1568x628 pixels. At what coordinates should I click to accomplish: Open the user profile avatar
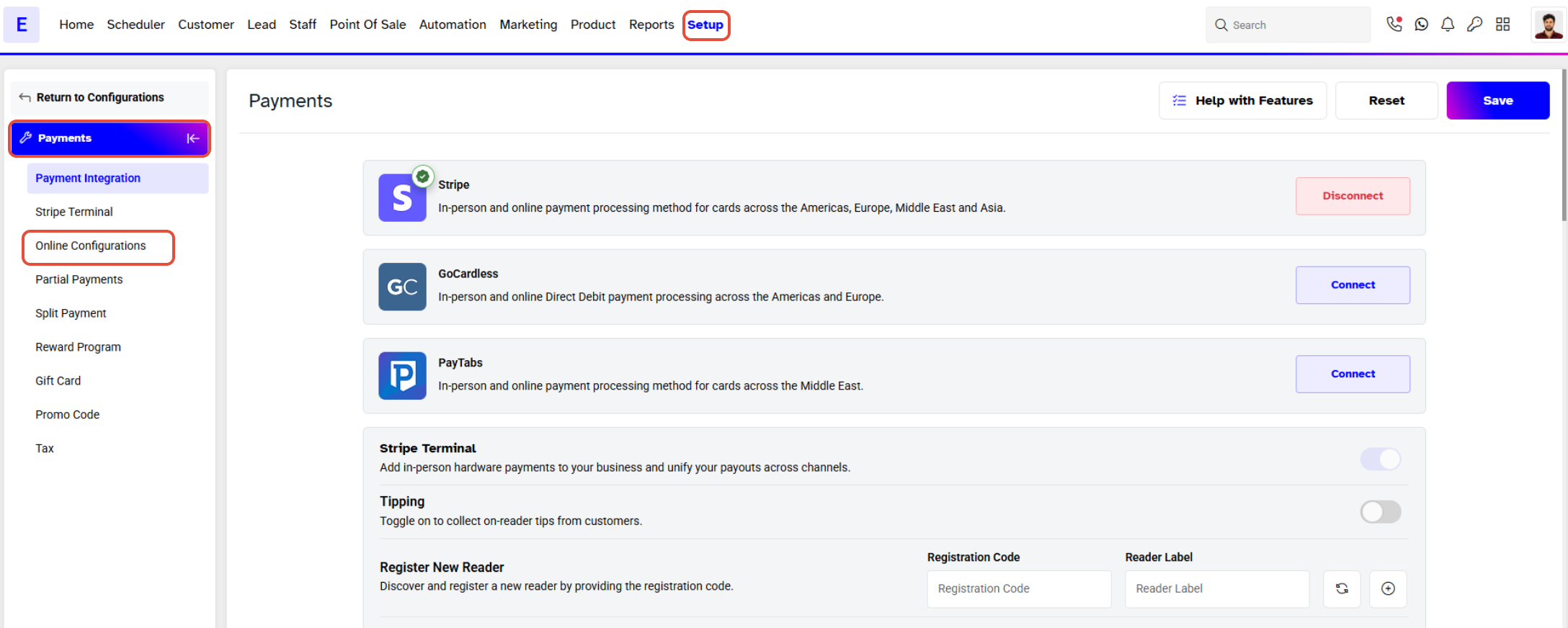click(1549, 24)
